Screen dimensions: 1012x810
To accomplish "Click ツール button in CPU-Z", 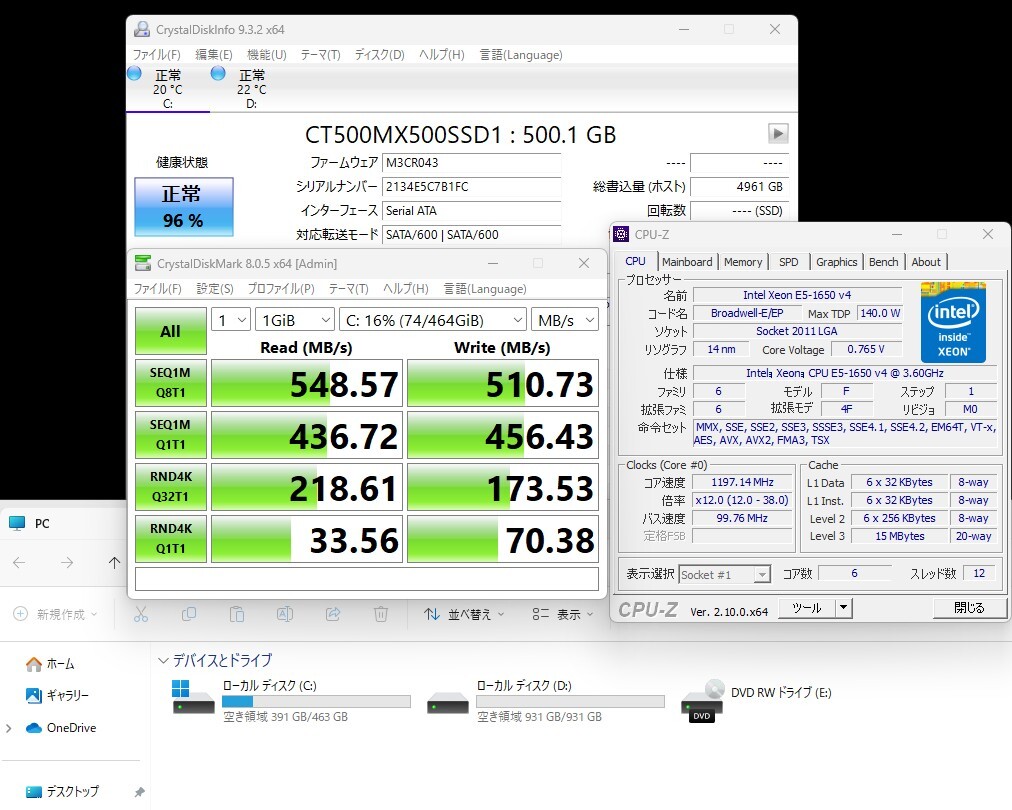I will coord(807,607).
